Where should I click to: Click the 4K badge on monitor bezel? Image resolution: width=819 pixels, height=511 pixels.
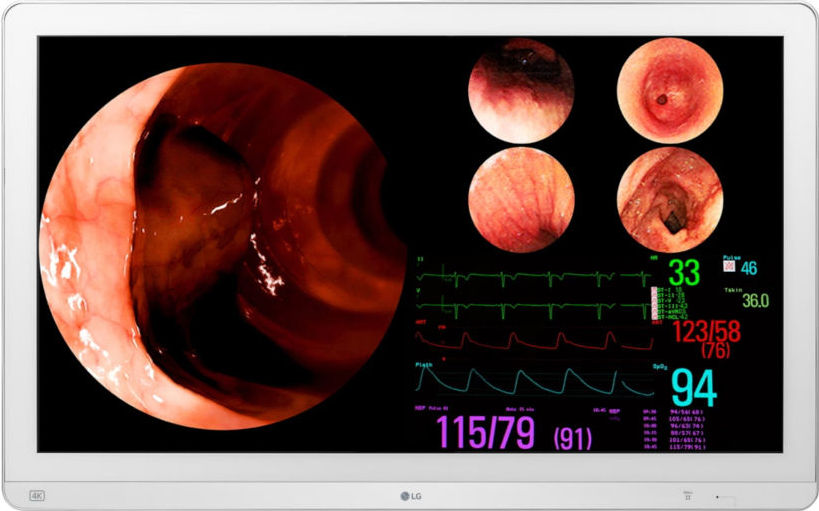[x=38, y=495]
